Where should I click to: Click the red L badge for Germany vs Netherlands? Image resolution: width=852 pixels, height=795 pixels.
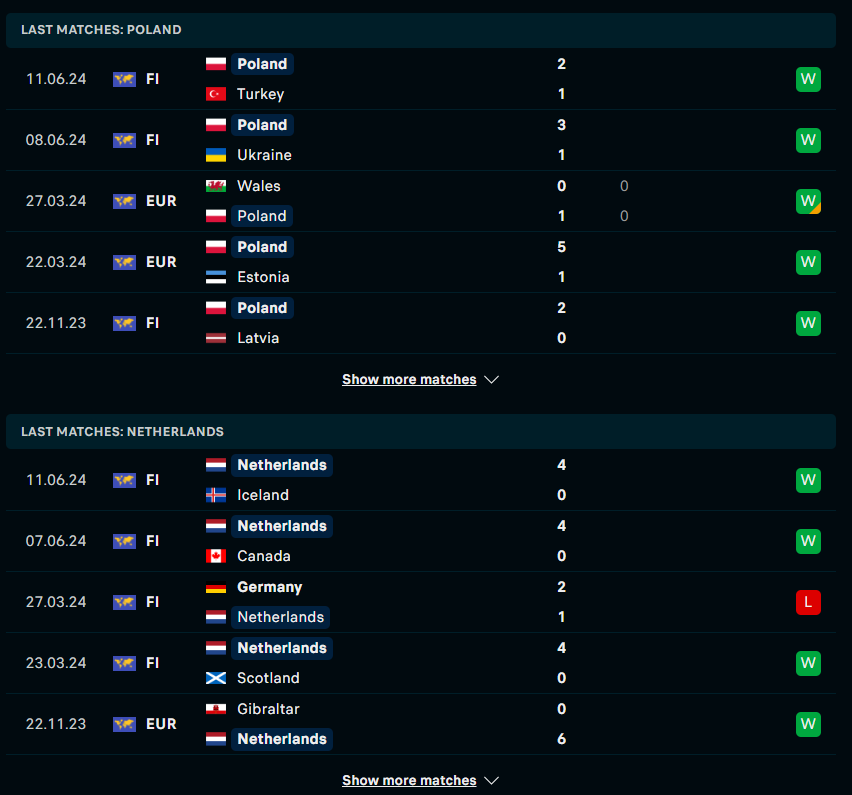pos(808,602)
